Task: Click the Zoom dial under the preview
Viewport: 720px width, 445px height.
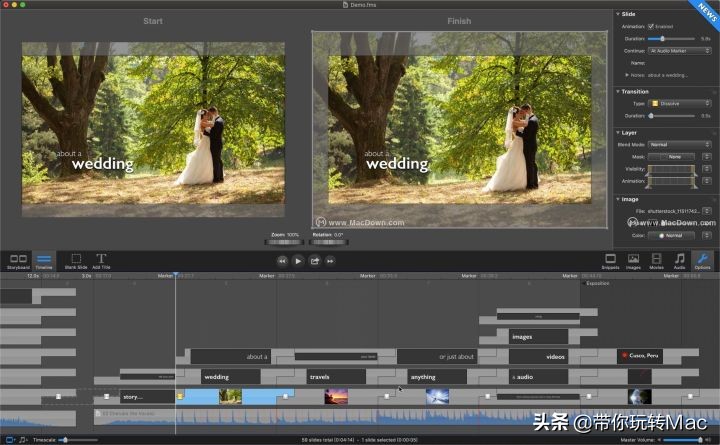Action: click(x=285, y=242)
